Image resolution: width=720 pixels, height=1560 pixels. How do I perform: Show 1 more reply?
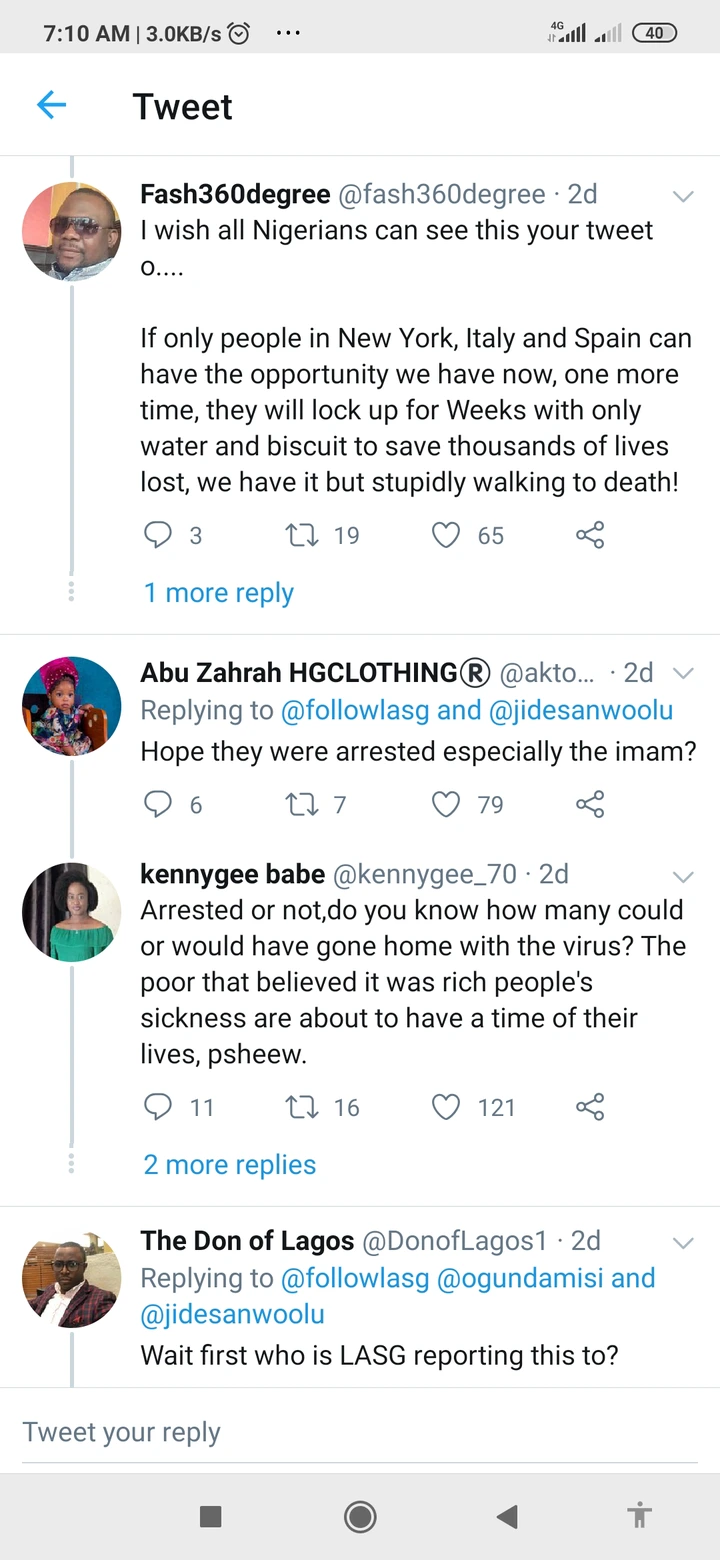pos(219,593)
